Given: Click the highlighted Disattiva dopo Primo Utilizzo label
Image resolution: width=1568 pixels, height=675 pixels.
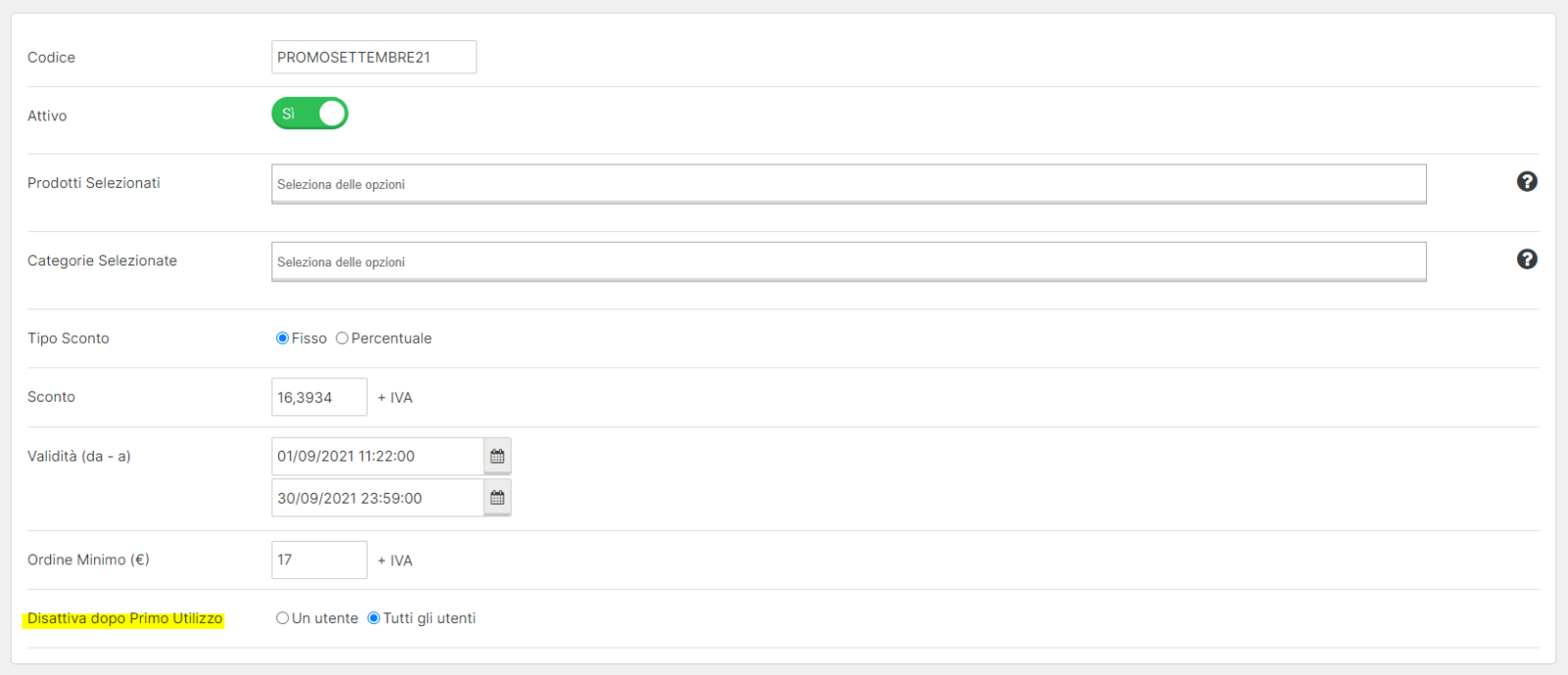Looking at the screenshot, I should [125, 618].
